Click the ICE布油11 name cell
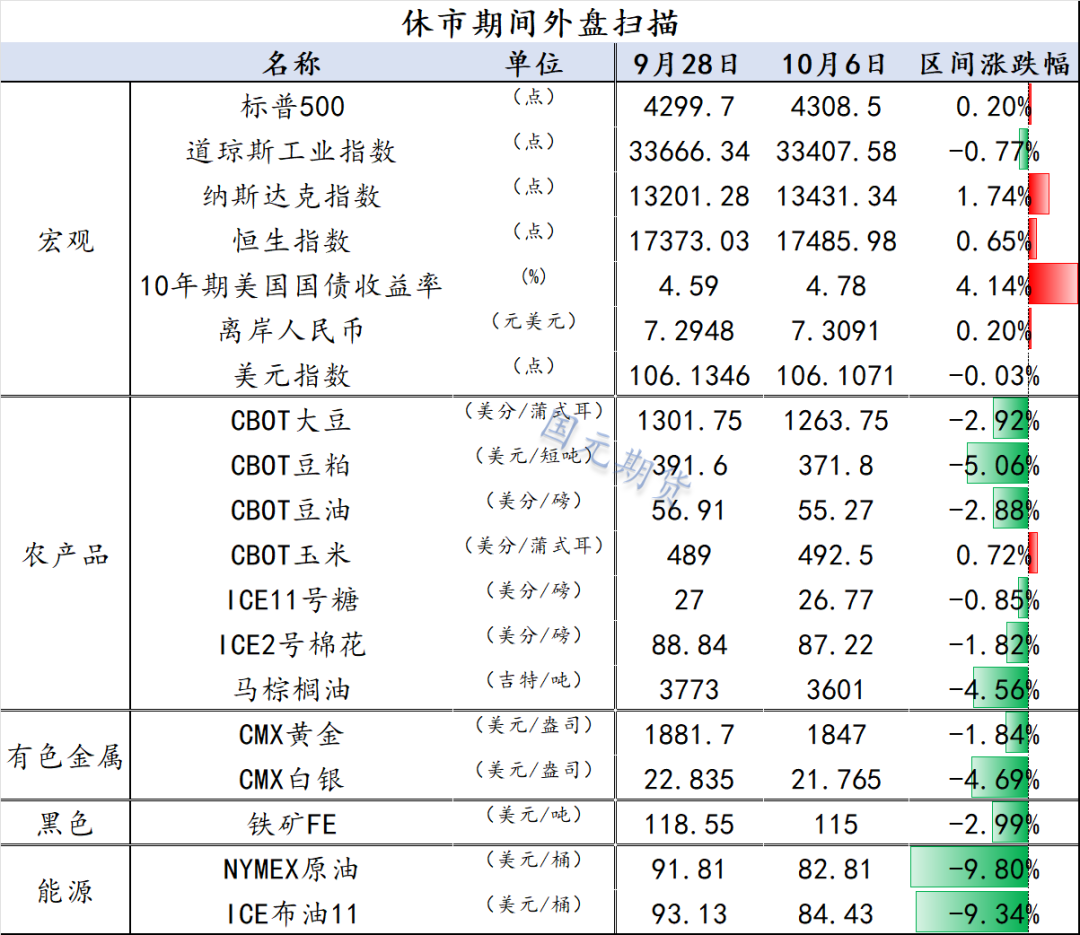The image size is (1080, 935). 293,914
